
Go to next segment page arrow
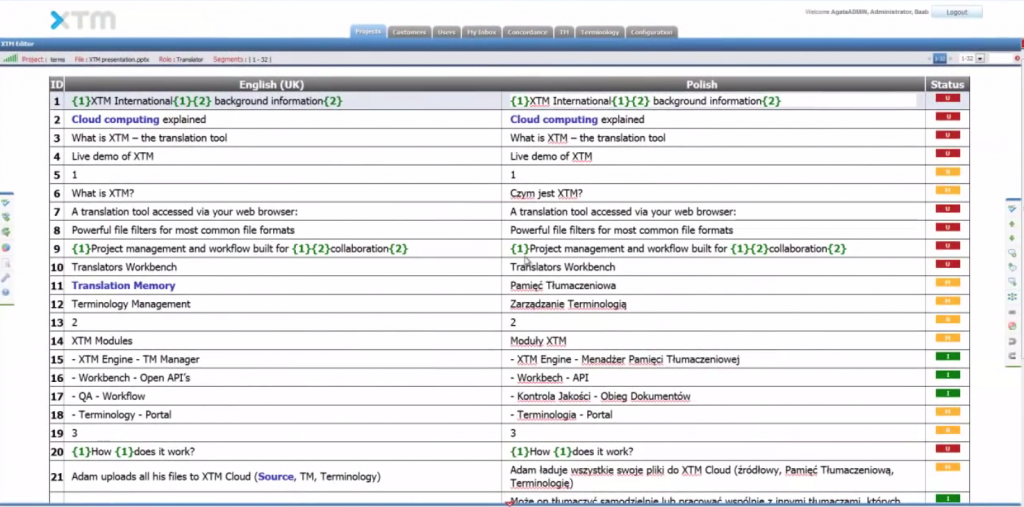tap(951, 59)
